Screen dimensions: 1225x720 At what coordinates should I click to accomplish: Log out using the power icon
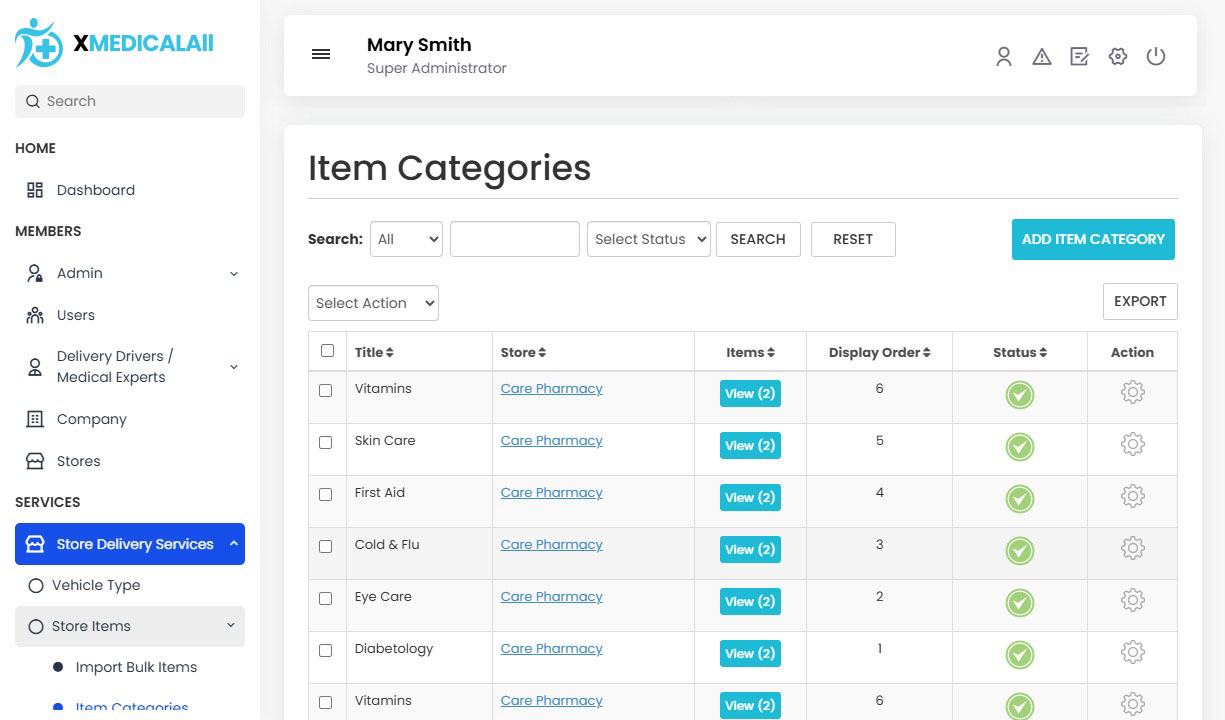point(1156,57)
